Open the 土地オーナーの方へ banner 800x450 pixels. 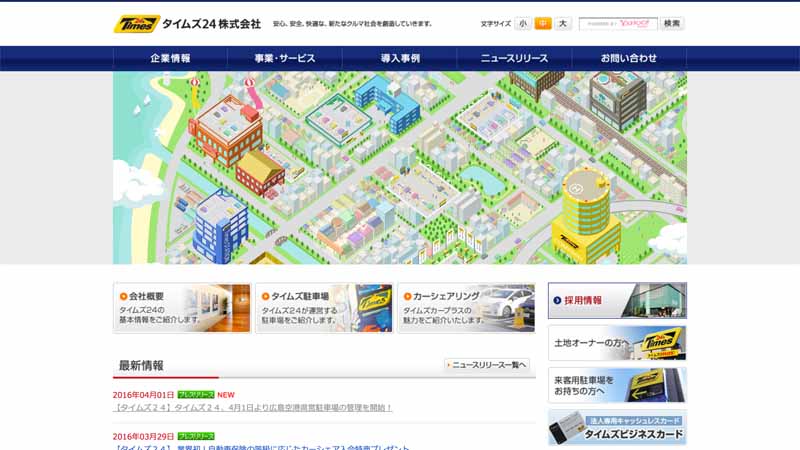point(617,343)
